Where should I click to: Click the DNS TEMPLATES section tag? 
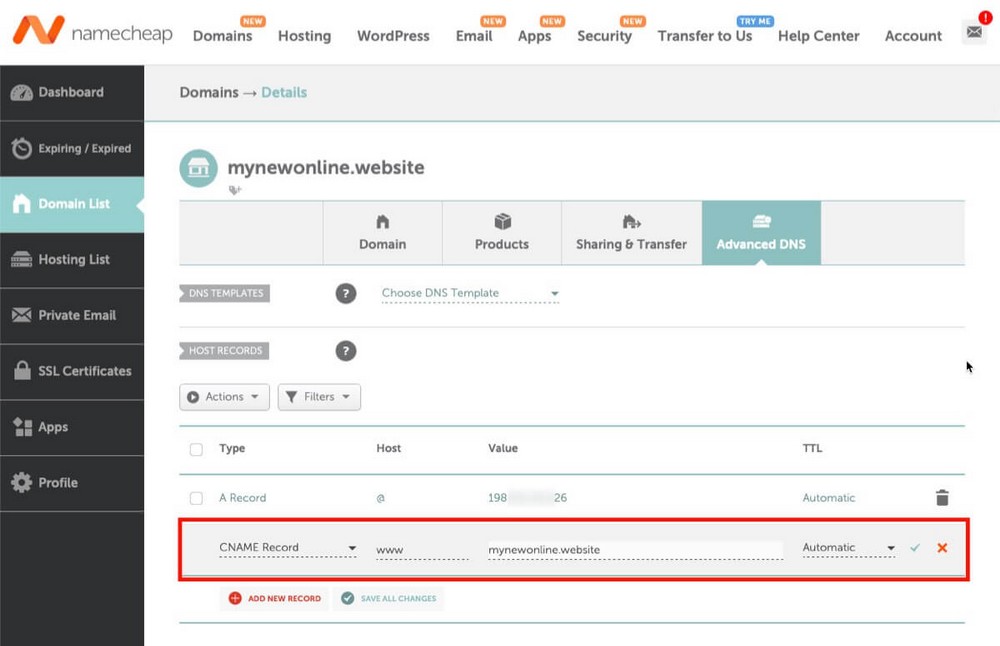[224, 293]
